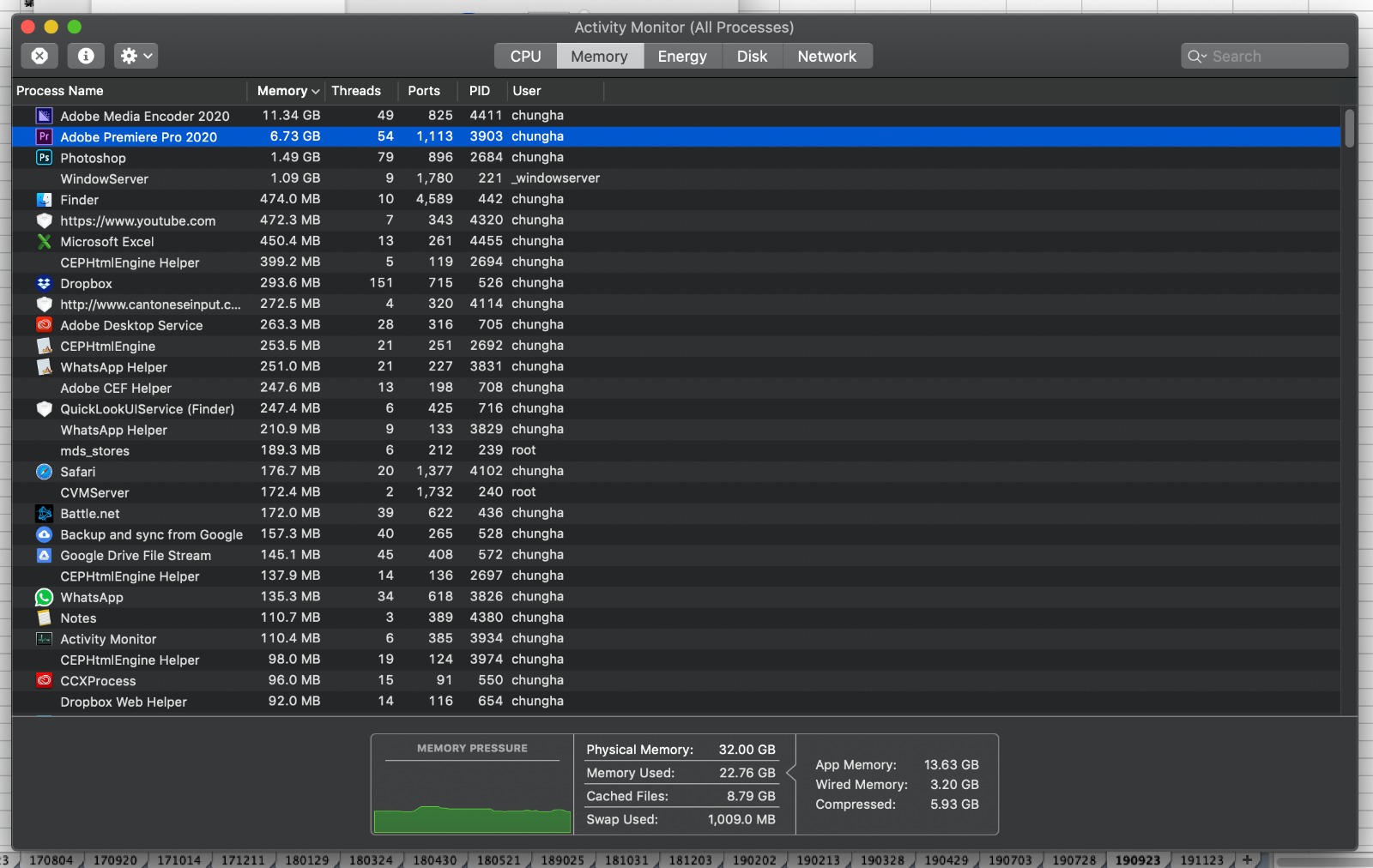The width and height of the screenshot is (1373, 868).
Task: Click the Battle.net process icon
Action: pos(45,514)
